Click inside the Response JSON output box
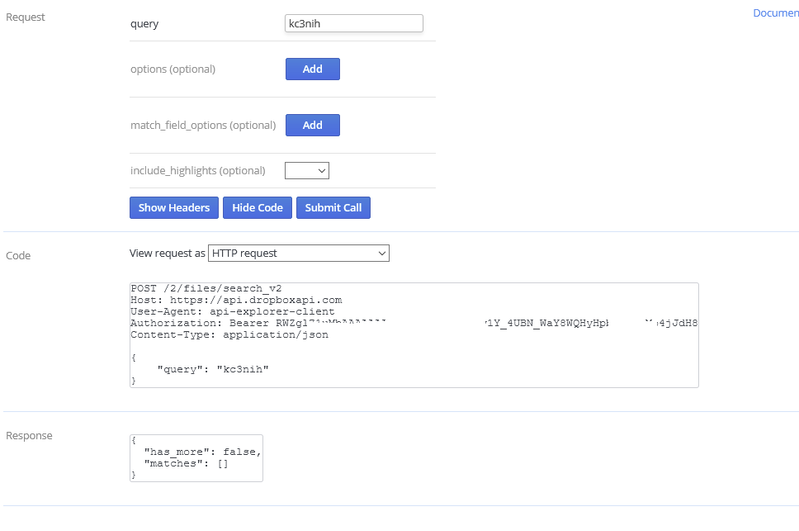Image resolution: width=799 pixels, height=531 pixels. (x=196, y=458)
